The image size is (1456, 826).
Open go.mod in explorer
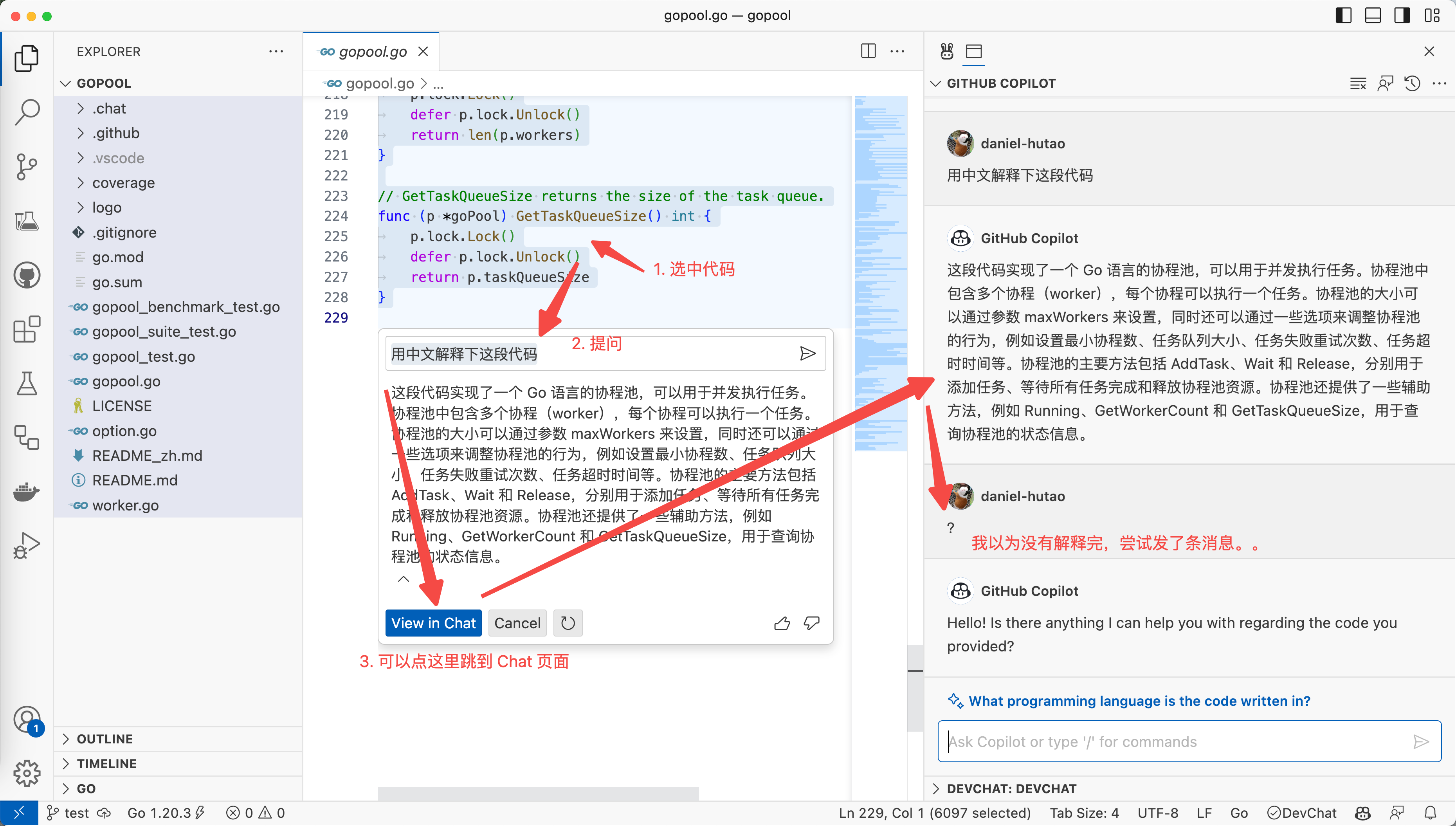pos(178,258)
